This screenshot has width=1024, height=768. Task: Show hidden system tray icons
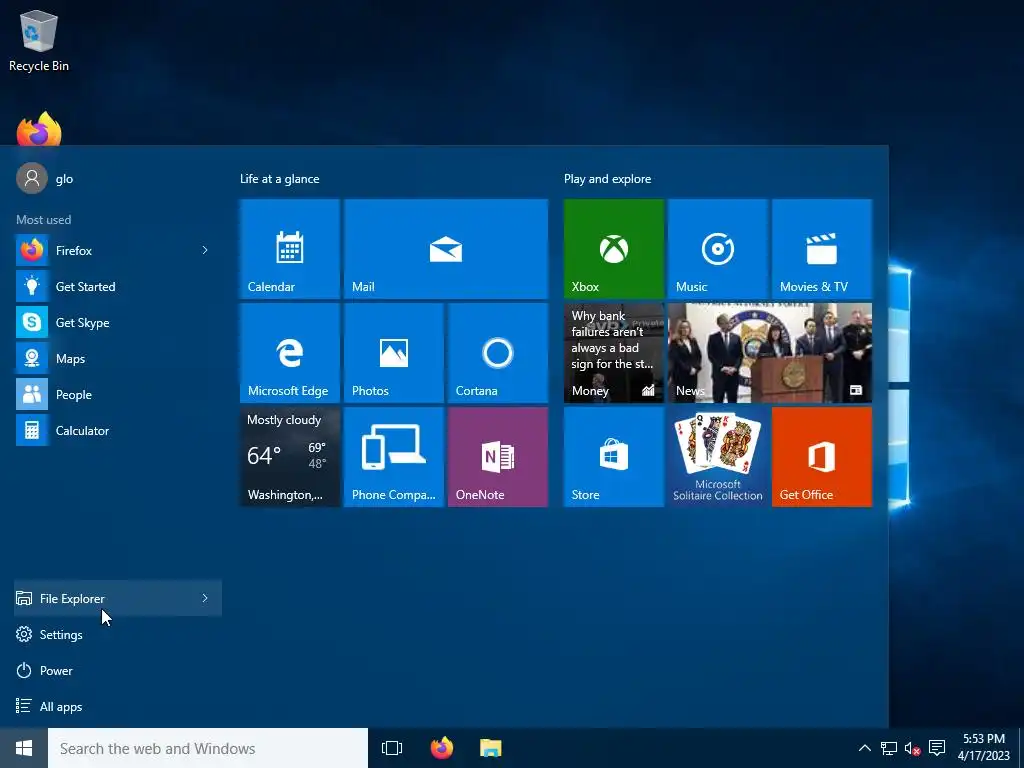tap(864, 748)
